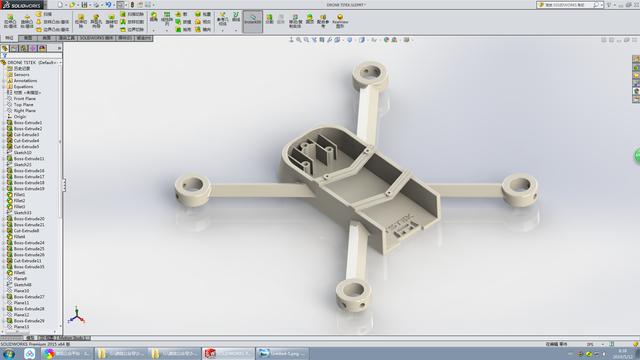Click the New document icon
This screenshot has width=640, height=360.
click(x=60, y=5)
